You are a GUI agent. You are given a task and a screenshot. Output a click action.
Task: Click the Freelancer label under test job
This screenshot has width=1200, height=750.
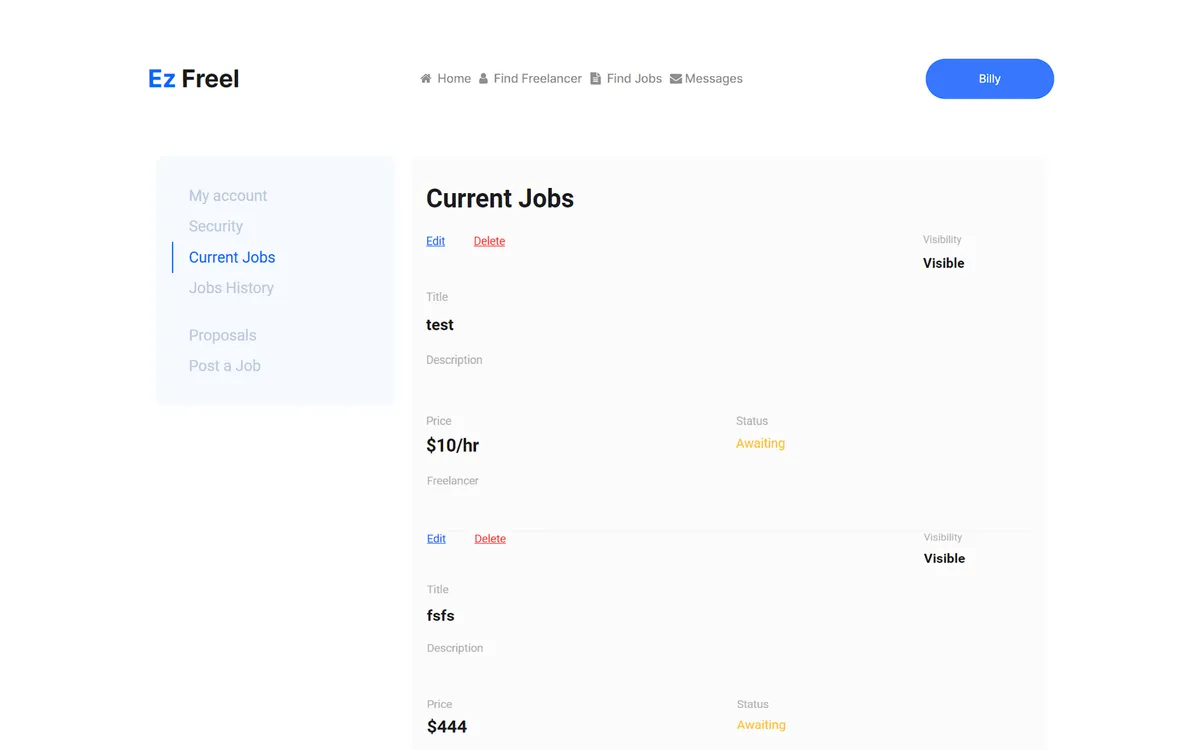click(x=453, y=481)
